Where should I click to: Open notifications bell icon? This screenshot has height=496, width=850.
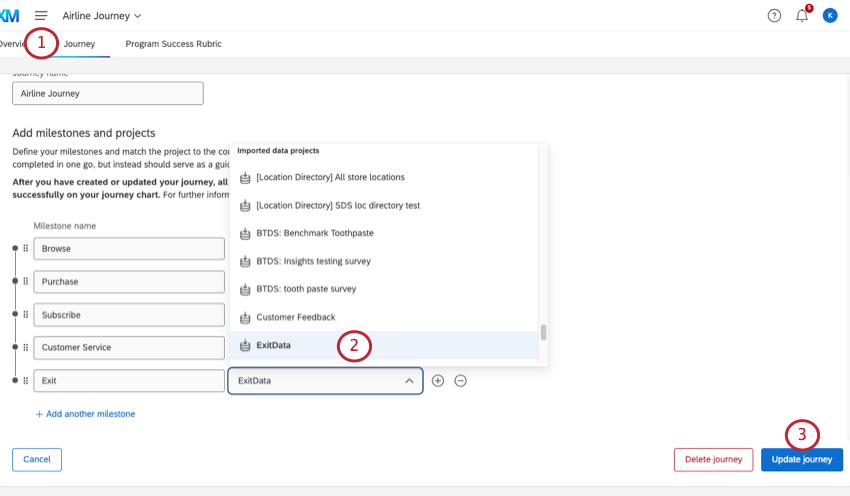802,16
